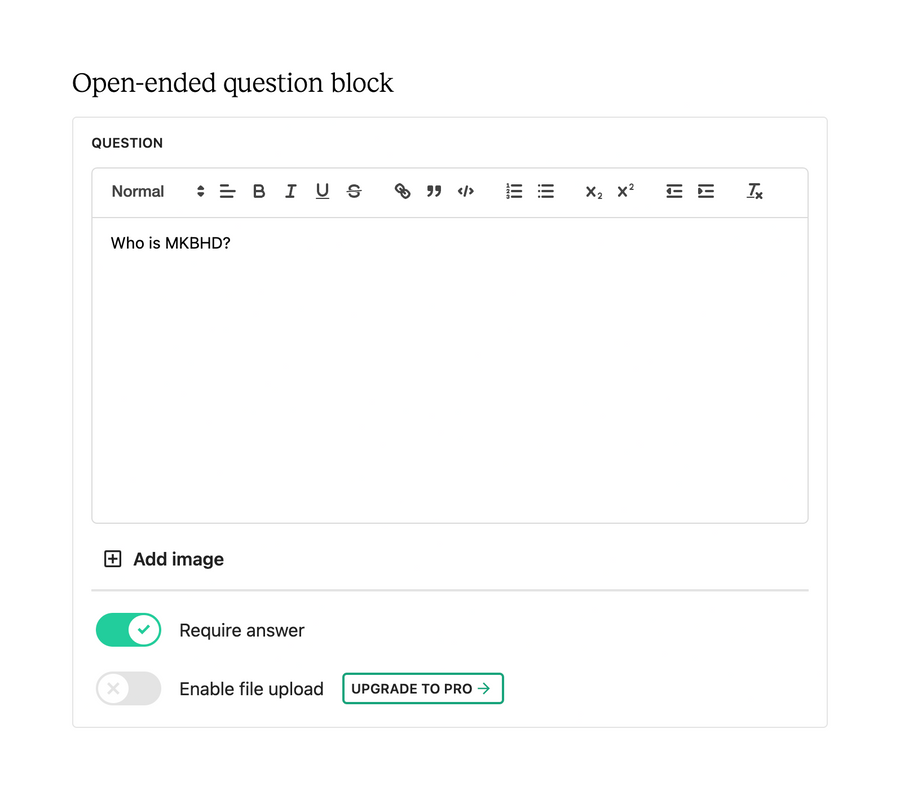Decrease the text indent

pyautogui.click(x=673, y=191)
